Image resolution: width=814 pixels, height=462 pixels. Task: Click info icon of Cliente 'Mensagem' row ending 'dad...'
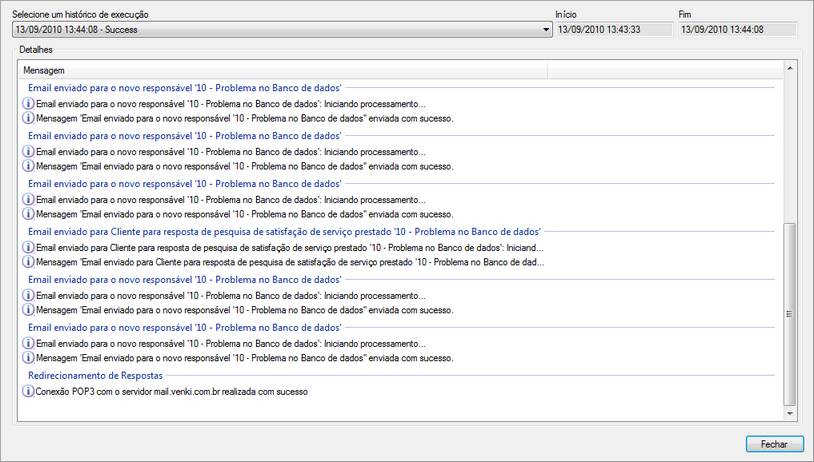point(28,262)
